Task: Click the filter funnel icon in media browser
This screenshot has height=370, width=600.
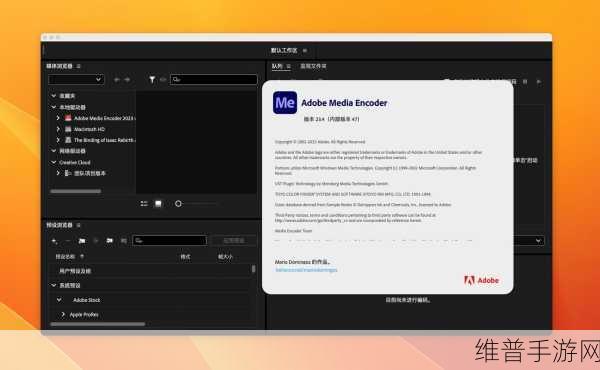Action: coord(152,79)
